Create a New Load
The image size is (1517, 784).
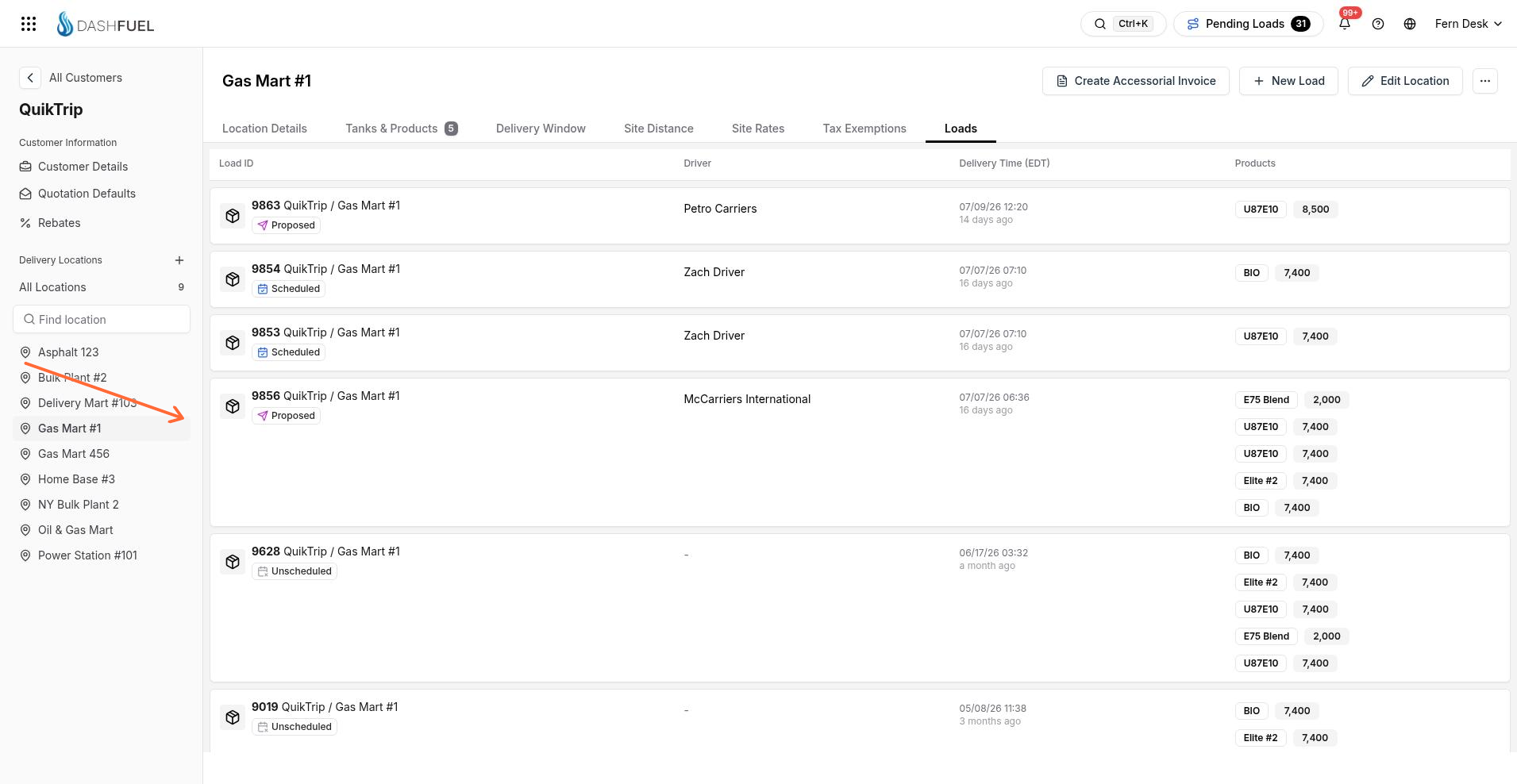pos(1288,81)
